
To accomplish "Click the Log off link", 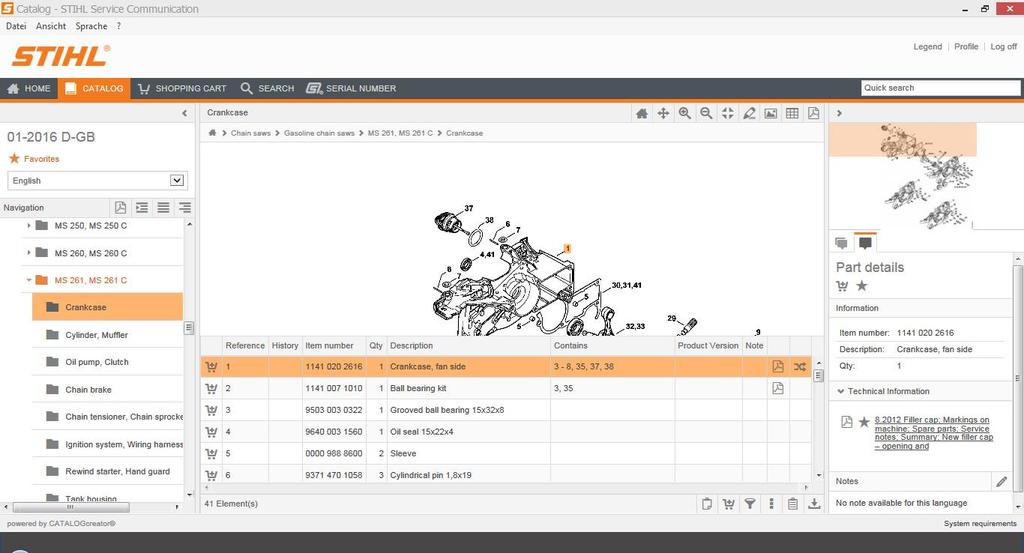I will 1003,46.
